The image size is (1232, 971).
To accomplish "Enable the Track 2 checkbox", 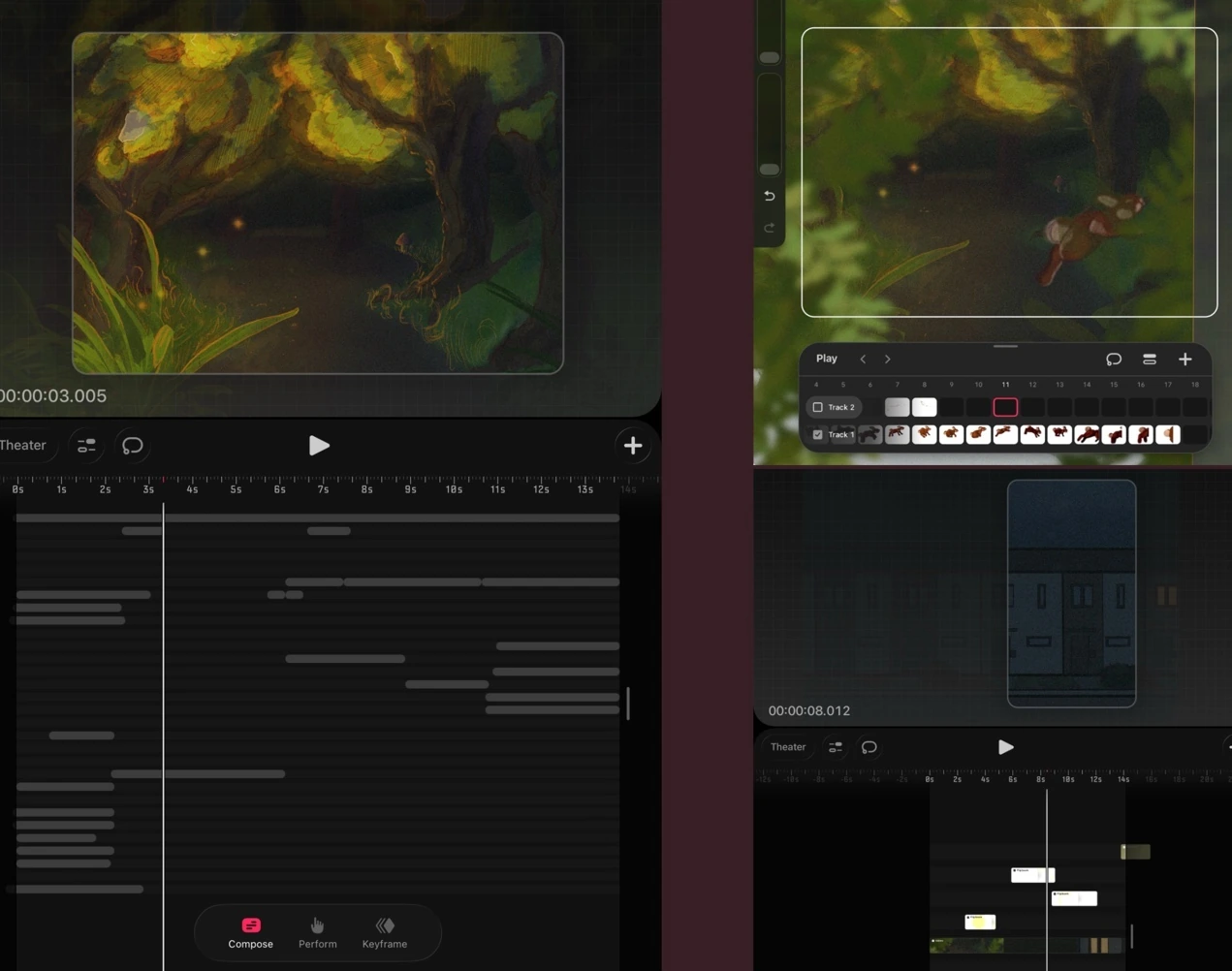I will point(817,407).
